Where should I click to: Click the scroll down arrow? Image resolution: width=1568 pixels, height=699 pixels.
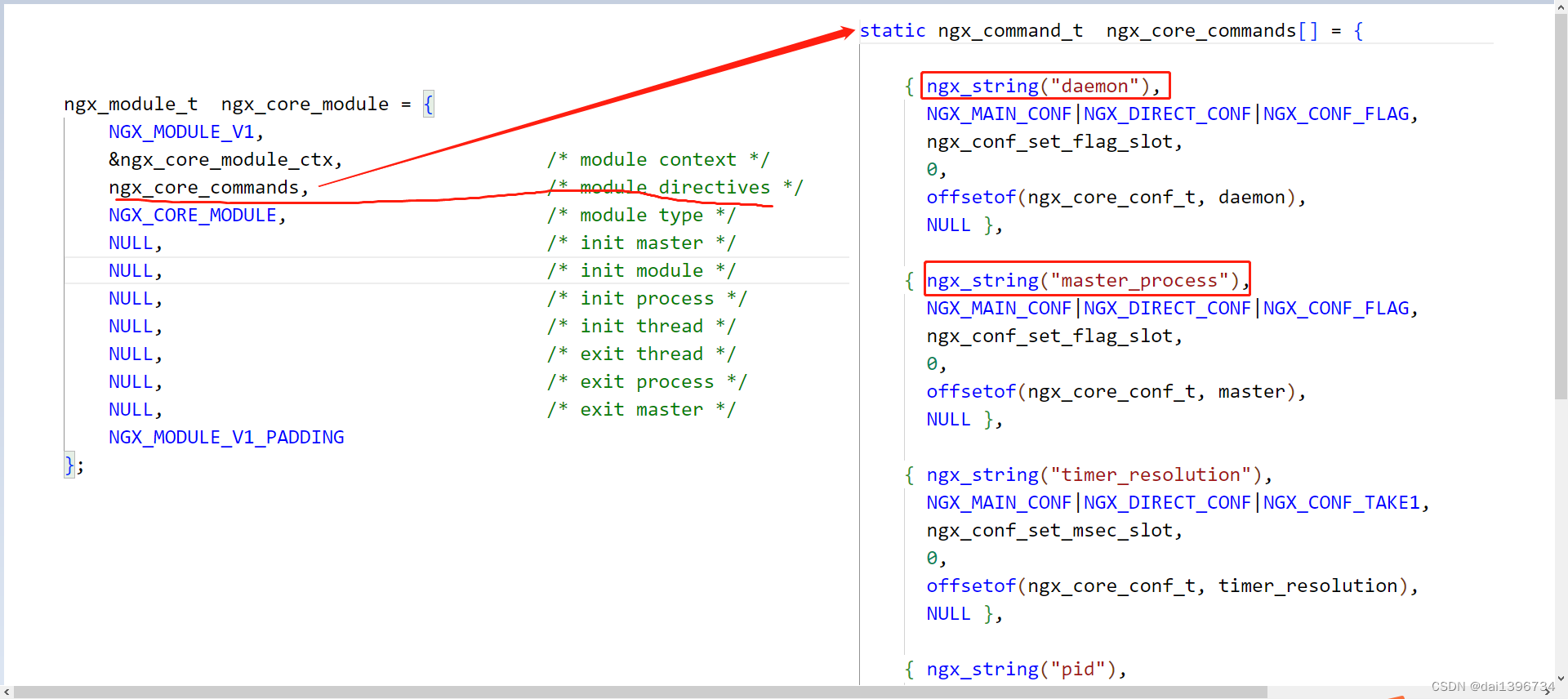[1561, 679]
